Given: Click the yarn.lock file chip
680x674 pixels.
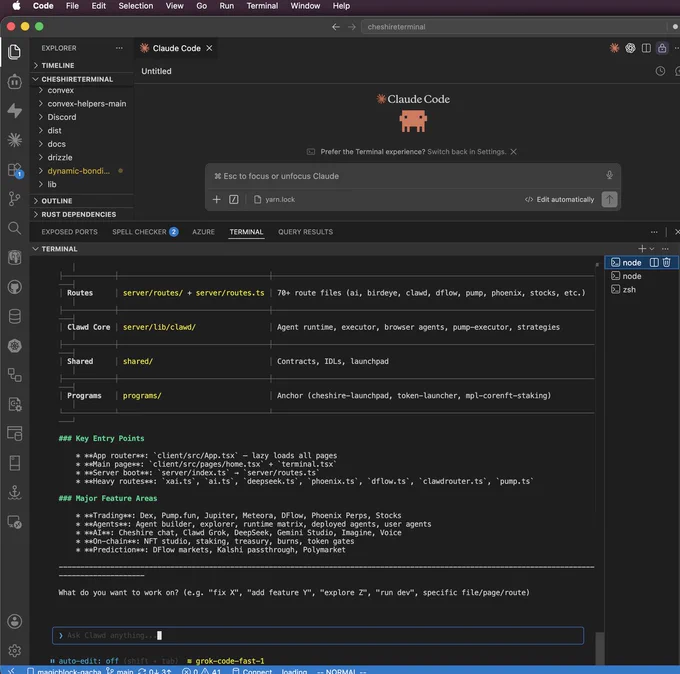Looking at the screenshot, I should click(x=275, y=200).
